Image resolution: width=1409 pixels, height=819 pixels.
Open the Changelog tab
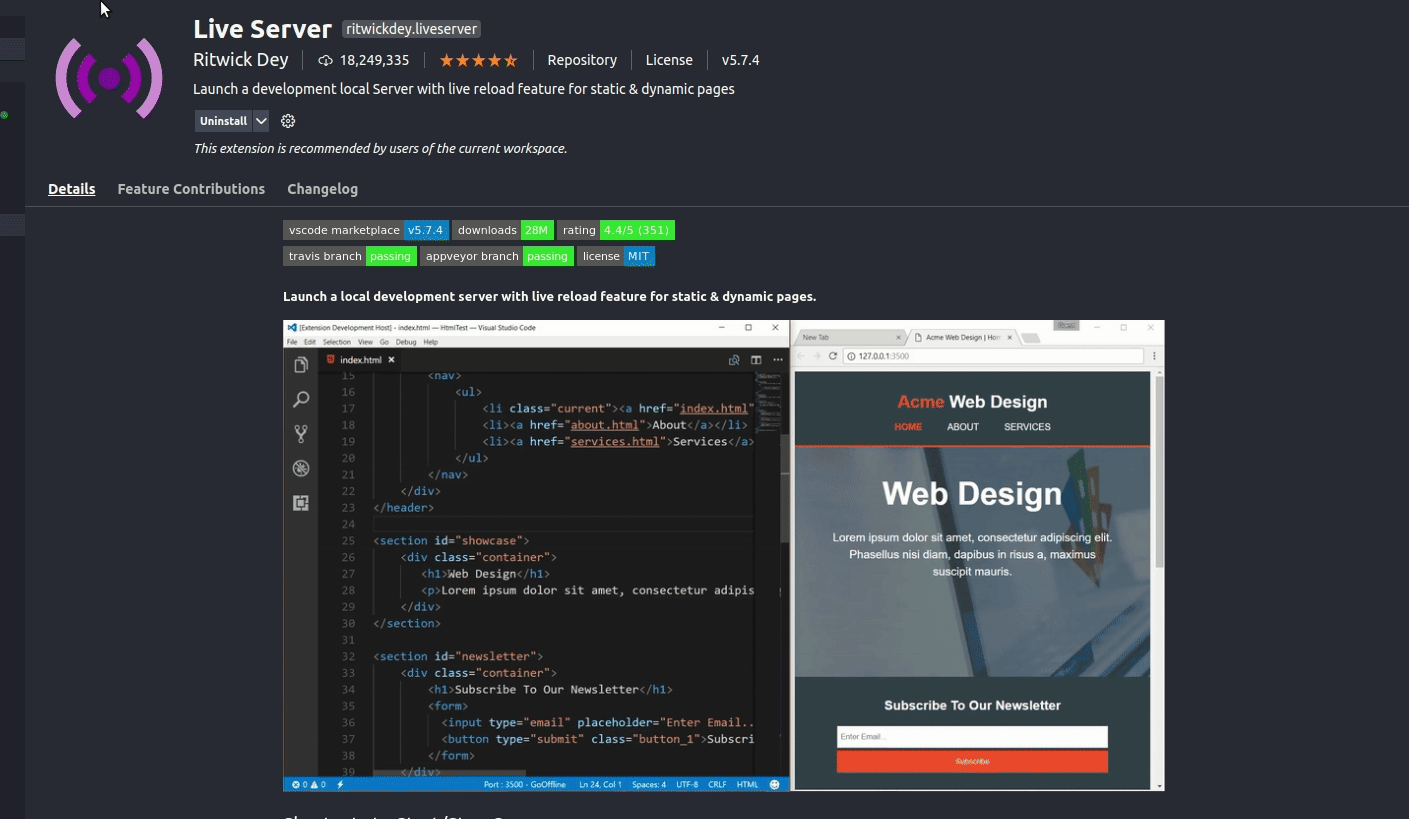(322, 189)
